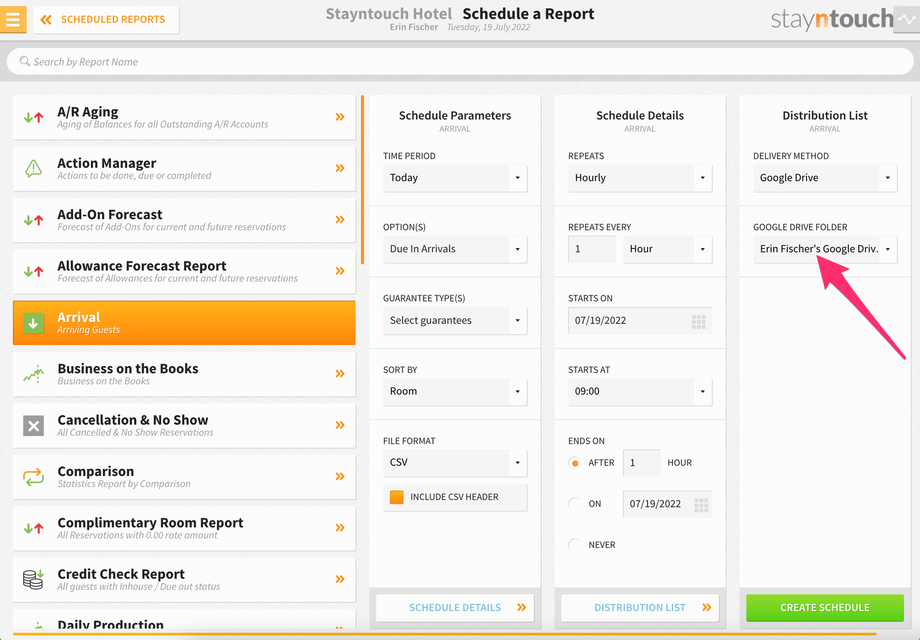Click the Add-On Forecast arrows icon
Screen dimensions: 920x640
(33, 220)
